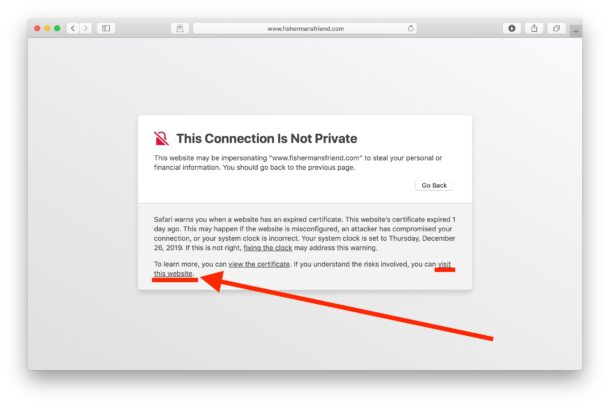Image resolution: width=610 pixels, height=407 pixels.
Task: Click the crossed-out lock warning icon
Action: [161, 138]
